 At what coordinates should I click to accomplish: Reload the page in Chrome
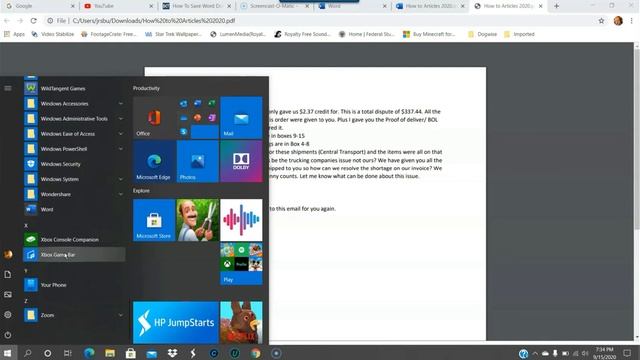[x=33, y=20]
